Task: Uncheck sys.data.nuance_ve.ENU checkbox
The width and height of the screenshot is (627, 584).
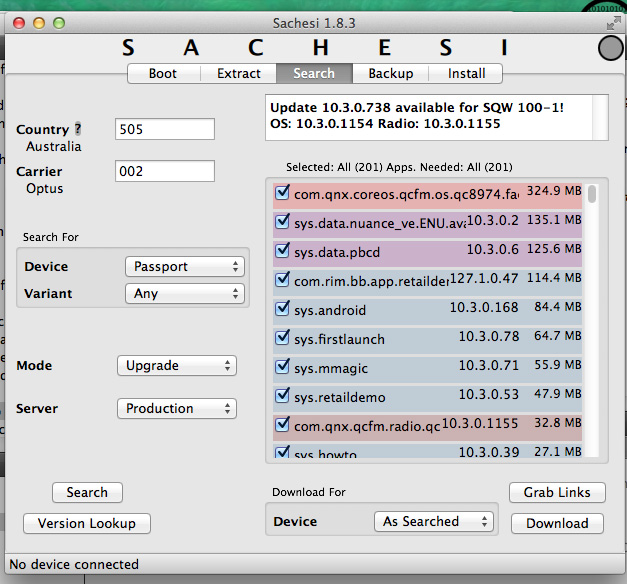Action: point(282,221)
